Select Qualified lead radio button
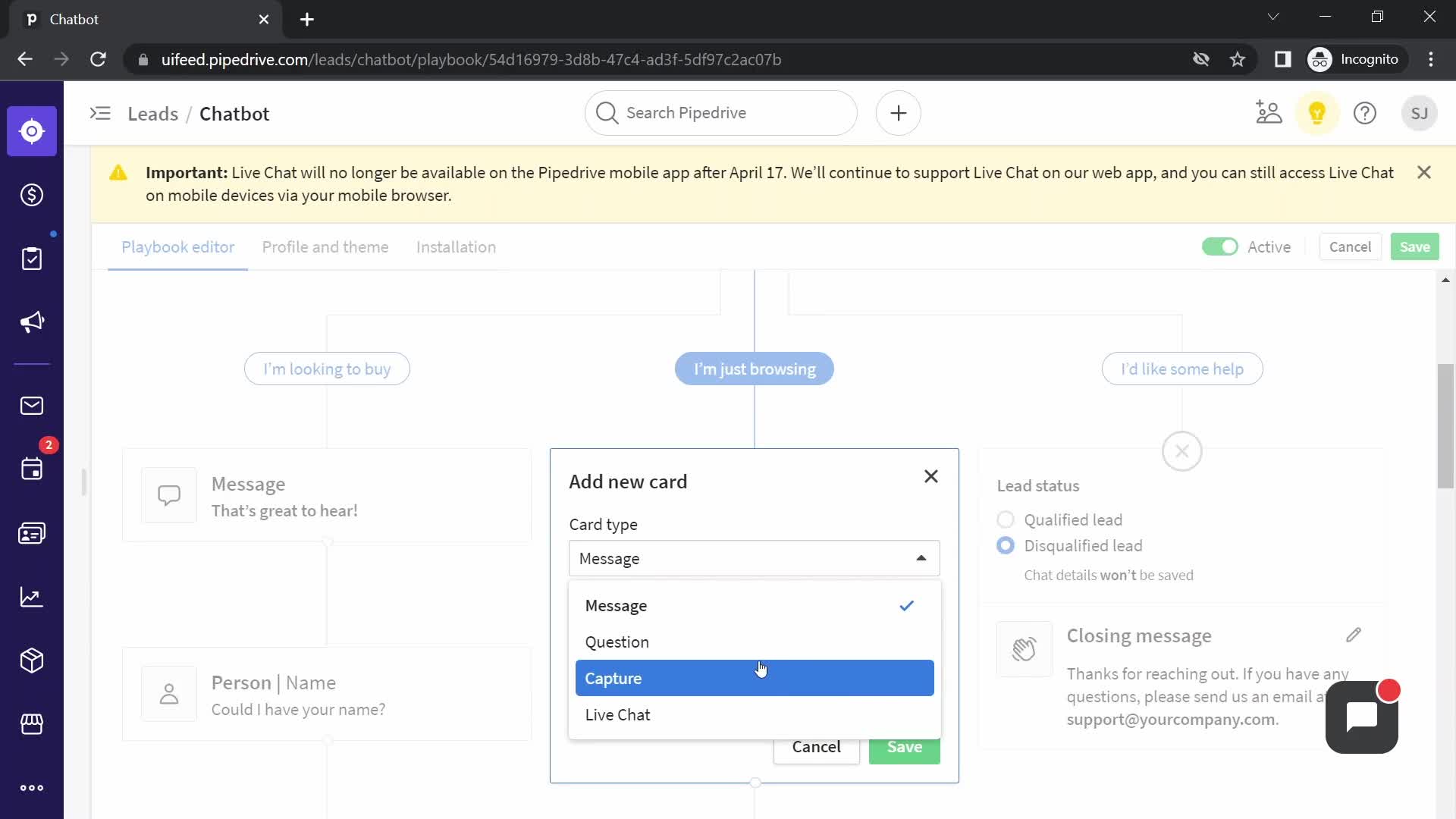Image resolution: width=1456 pixels, height=819 pixels. coord(1006,519)
